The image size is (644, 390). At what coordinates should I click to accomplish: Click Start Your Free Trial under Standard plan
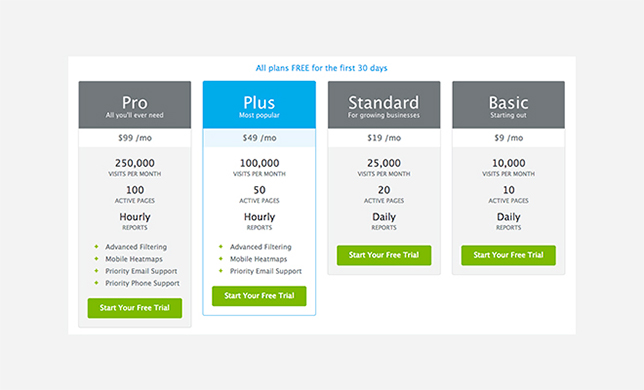[x=384, y=255]
